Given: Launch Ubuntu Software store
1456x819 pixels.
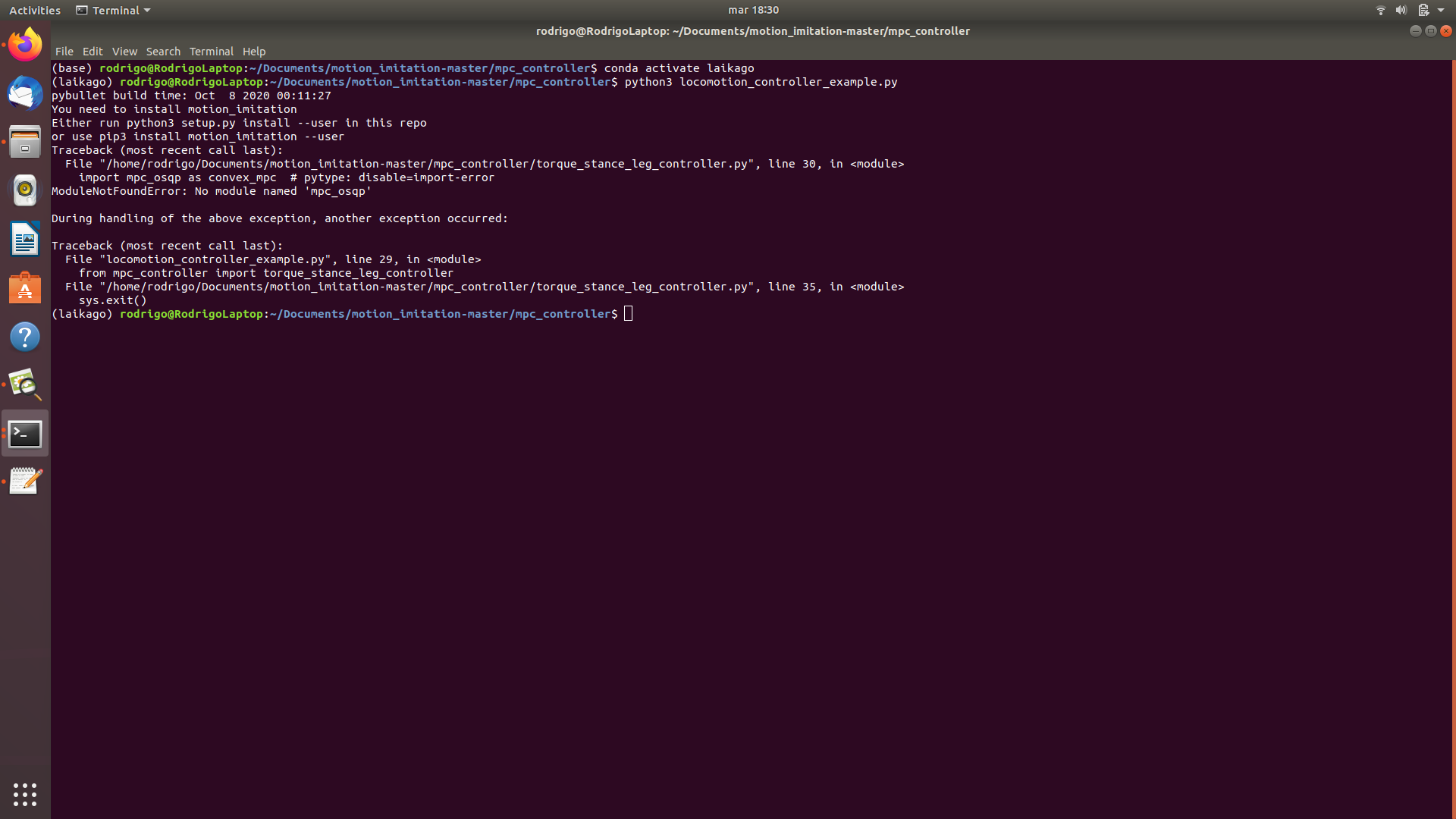Looking at the screenshot, I should coord(25,288).
